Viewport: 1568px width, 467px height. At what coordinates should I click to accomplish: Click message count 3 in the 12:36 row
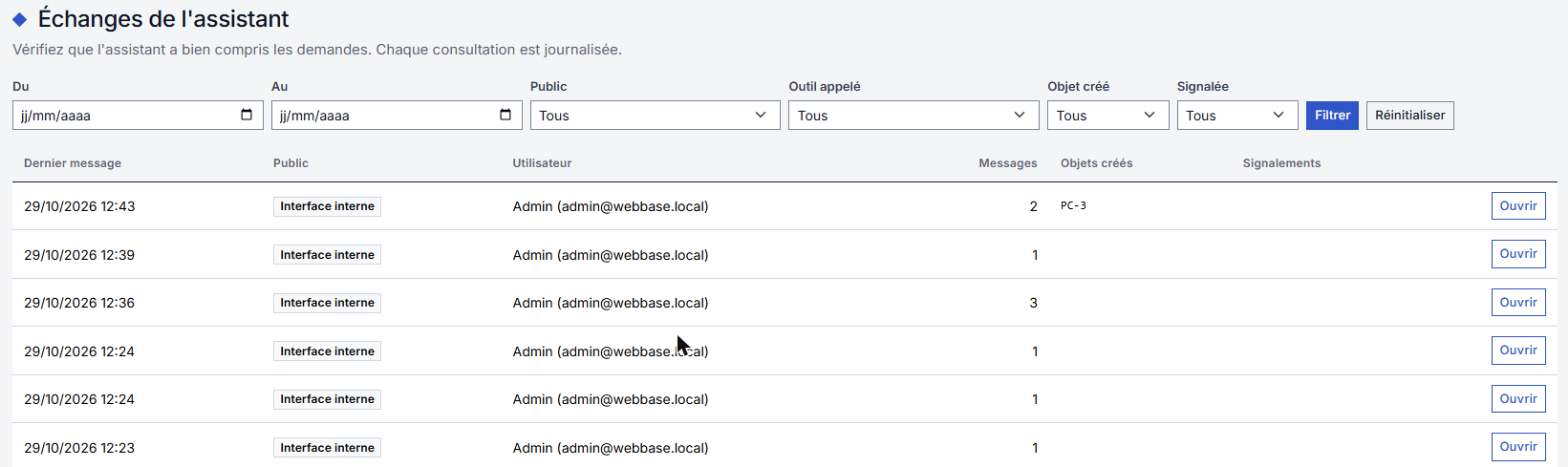[1034, 302]
